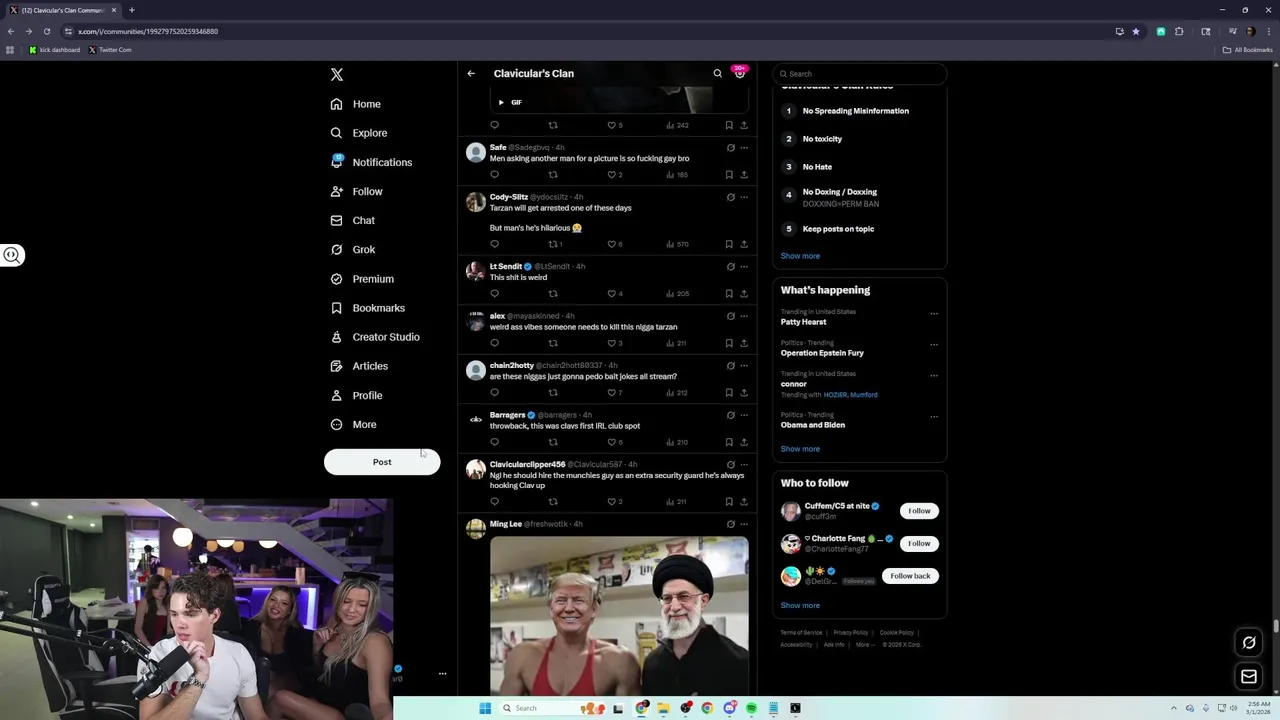Open the Messages floating button
The height and width of the screenshot is (720, 1280).
(x=1249, y=677)
